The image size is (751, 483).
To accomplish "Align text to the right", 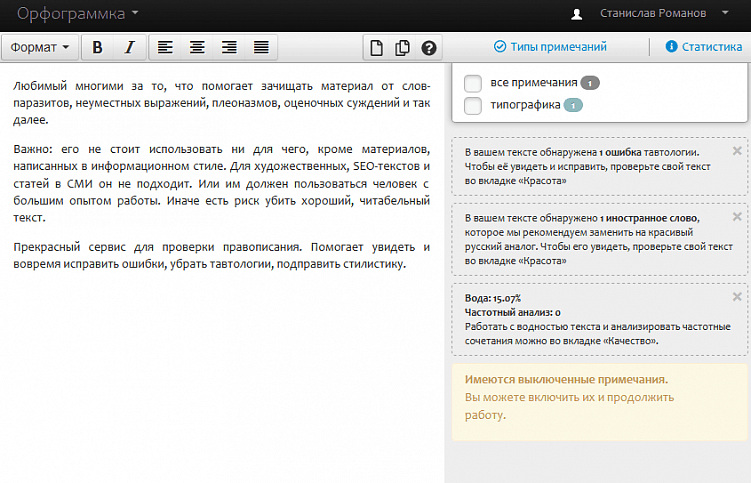I will point(229,47).
